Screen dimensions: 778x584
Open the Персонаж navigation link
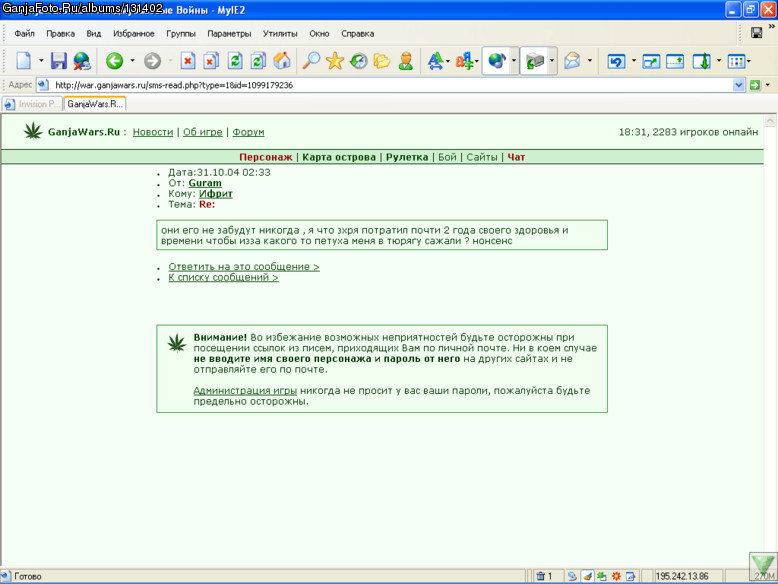point(265,157)
